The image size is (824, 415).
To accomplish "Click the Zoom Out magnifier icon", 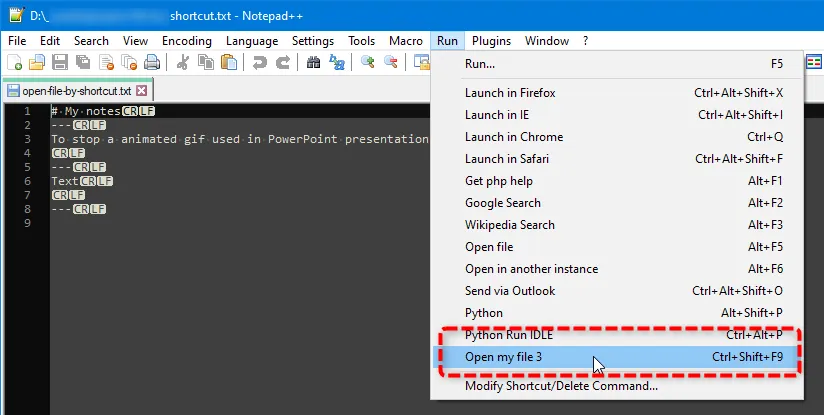I will coord(390,63).
